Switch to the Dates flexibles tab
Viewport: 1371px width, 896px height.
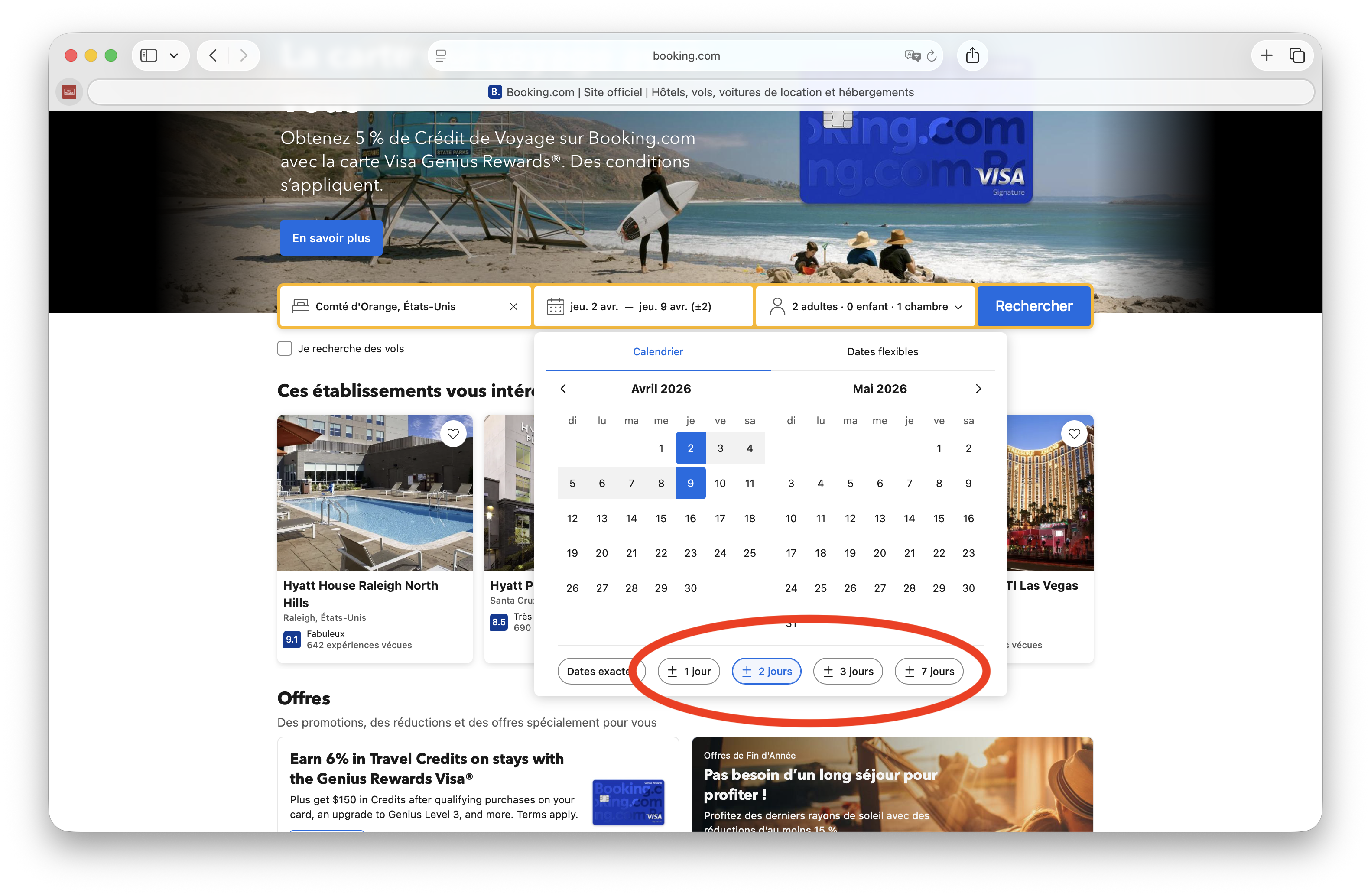(882, 351)
